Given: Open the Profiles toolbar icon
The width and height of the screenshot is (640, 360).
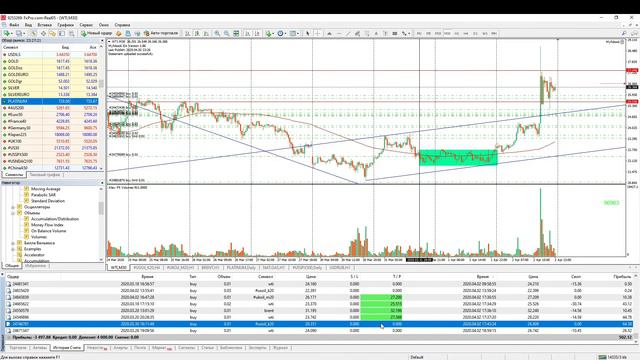Looking at the screenshot, I should click(18, 33).
